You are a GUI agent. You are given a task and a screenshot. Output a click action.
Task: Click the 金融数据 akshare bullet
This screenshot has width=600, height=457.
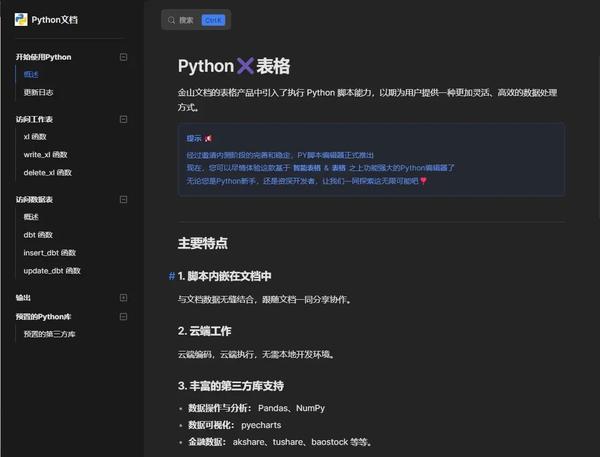(x=280, y=442)
